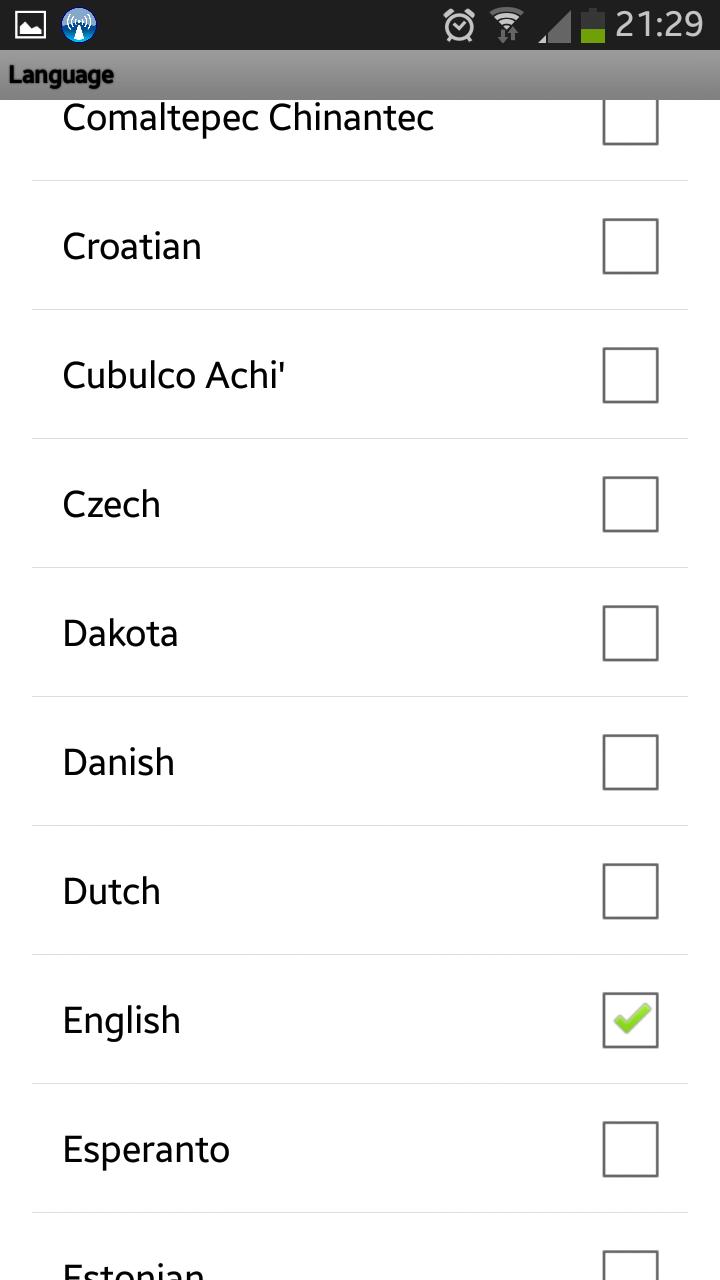Tap the gallery picture icon in status bar
The image size is (720, 1280).
click(30, 25)
